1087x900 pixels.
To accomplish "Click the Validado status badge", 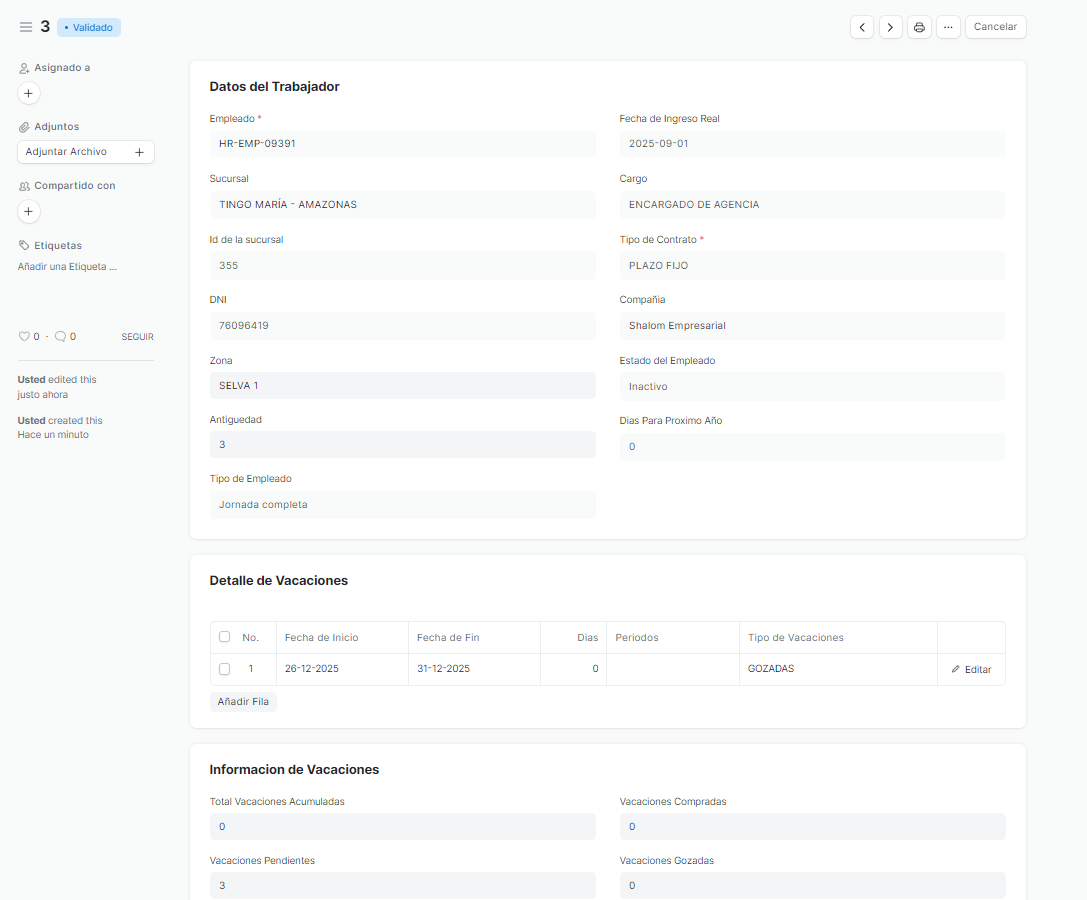I will pos(89,28).
